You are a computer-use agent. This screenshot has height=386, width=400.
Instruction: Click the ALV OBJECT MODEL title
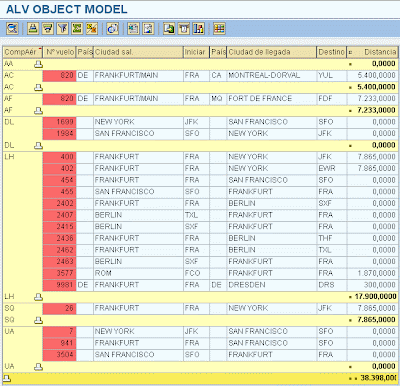coord(67,9)
